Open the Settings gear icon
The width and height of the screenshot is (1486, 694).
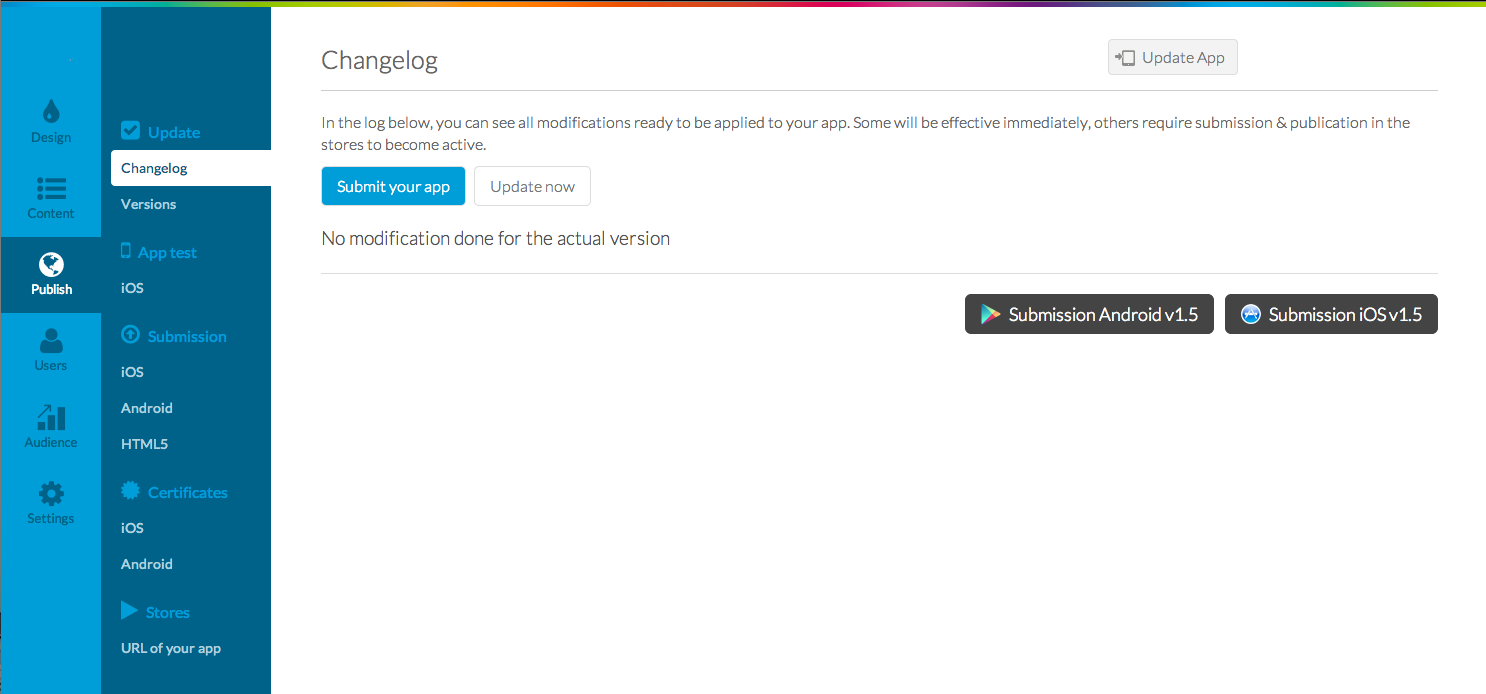click(51, 494)
